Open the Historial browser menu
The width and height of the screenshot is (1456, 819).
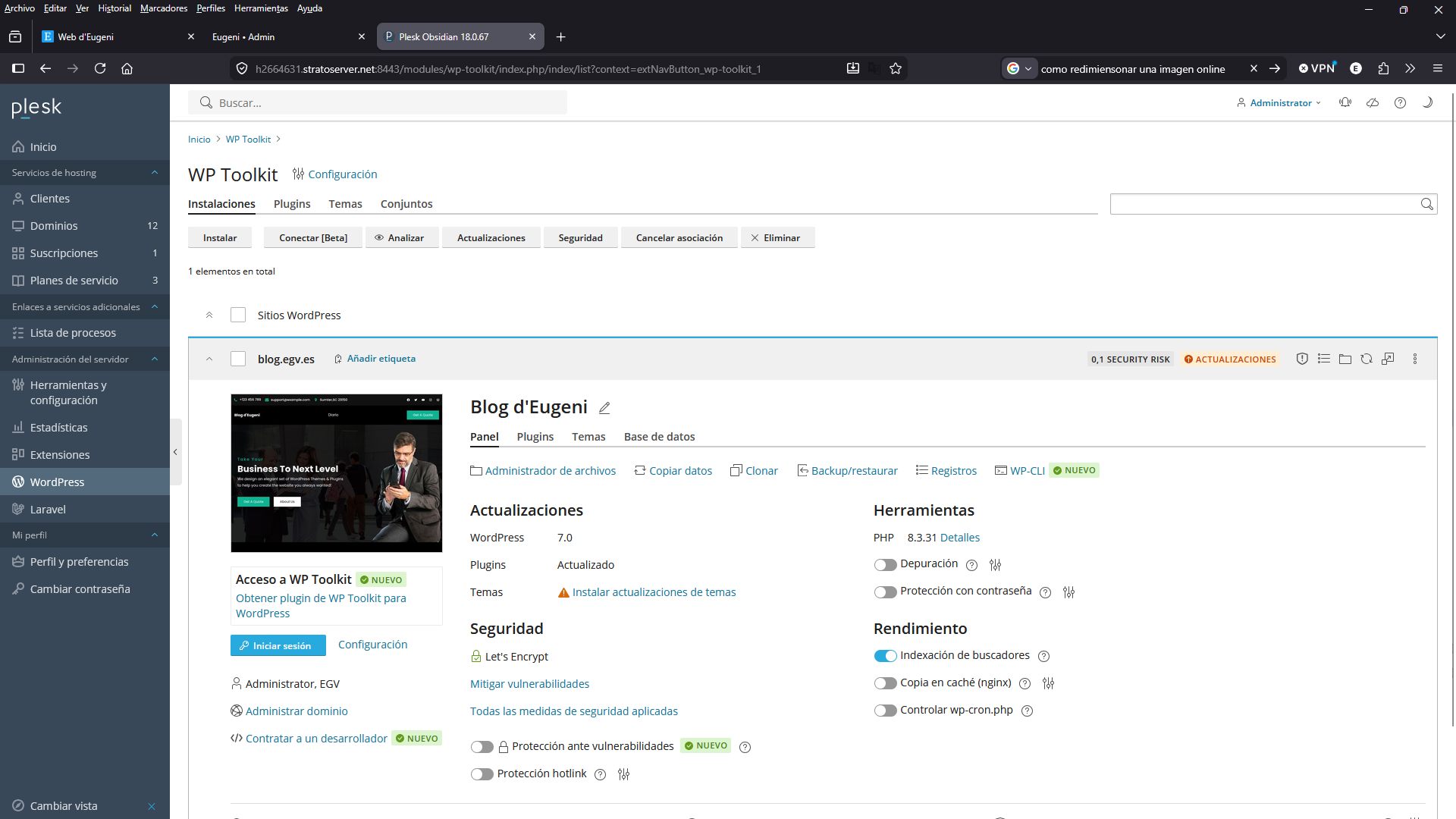115,8
